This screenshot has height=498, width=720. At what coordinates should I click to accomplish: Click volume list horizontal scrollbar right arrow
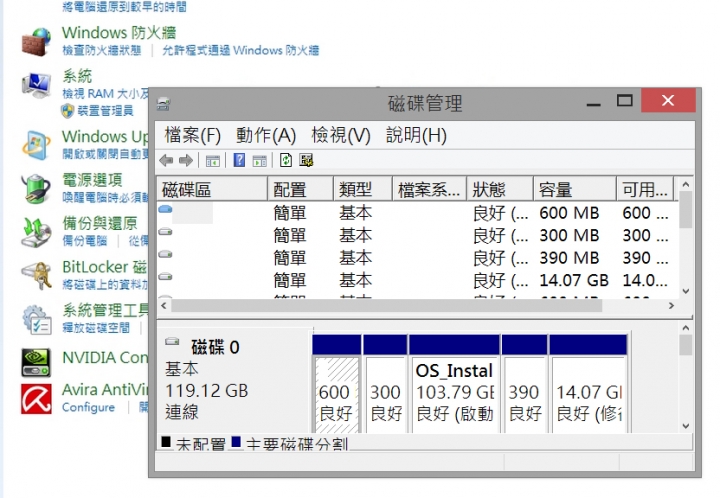point(671,305)
